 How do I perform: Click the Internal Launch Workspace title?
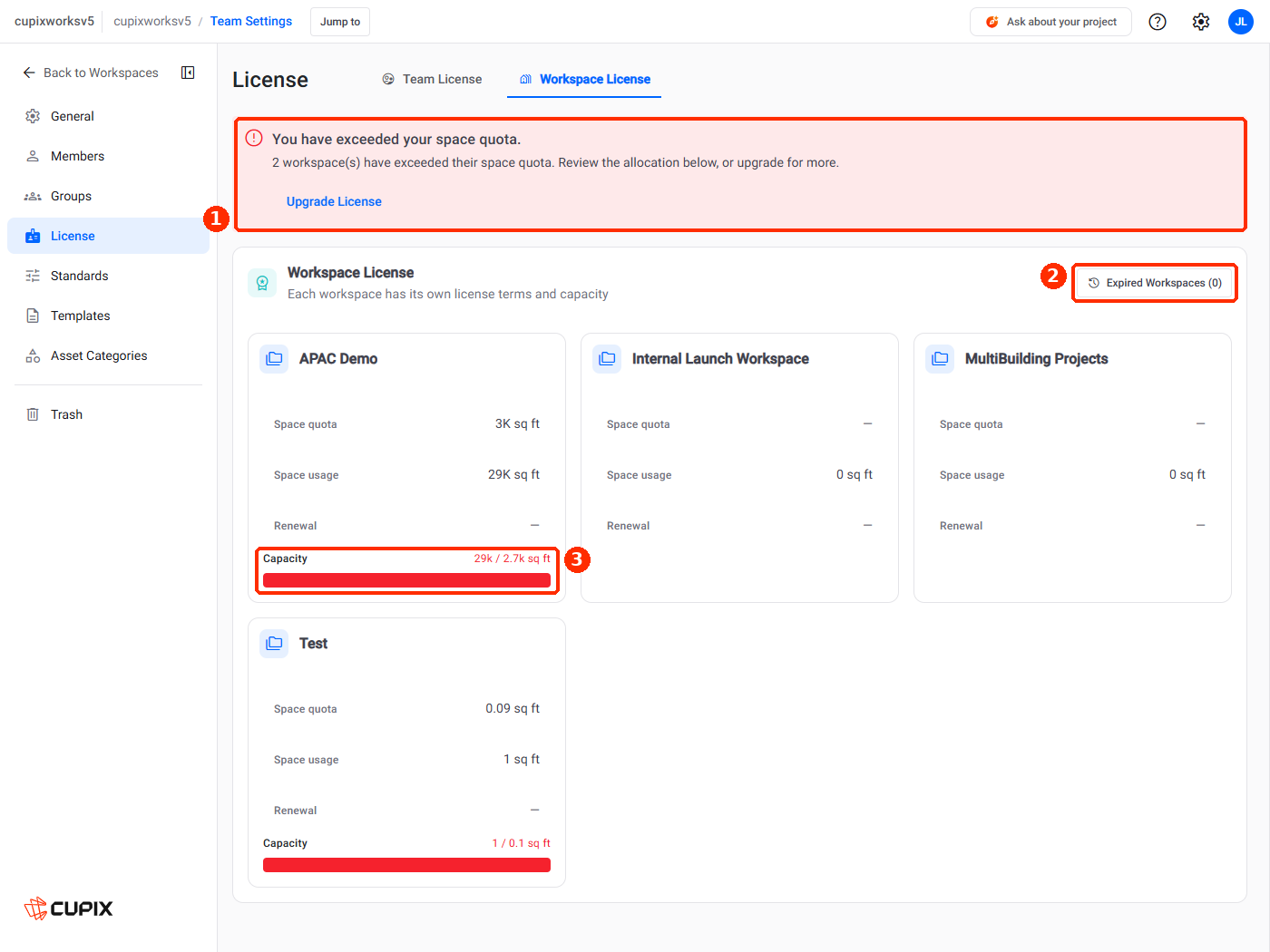[x=720, y=359]
